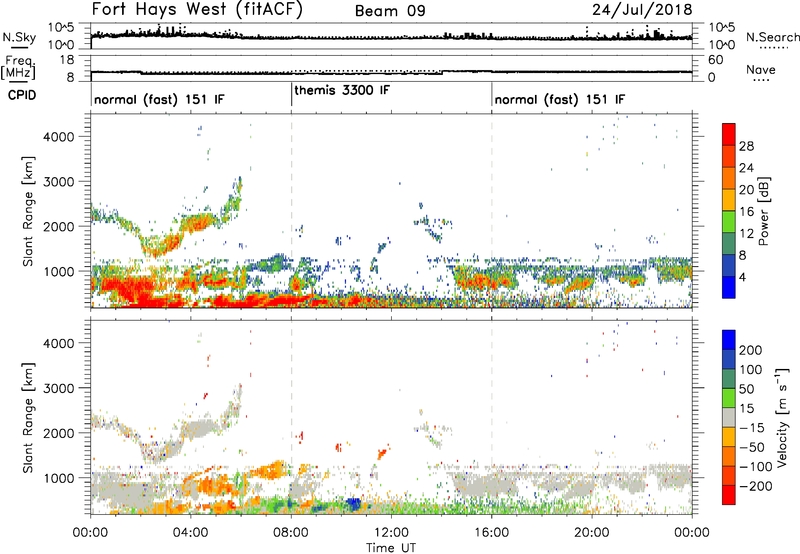800x554 pixels.
Task: Click the '08:00' time axis label
Action: point(291,533)
